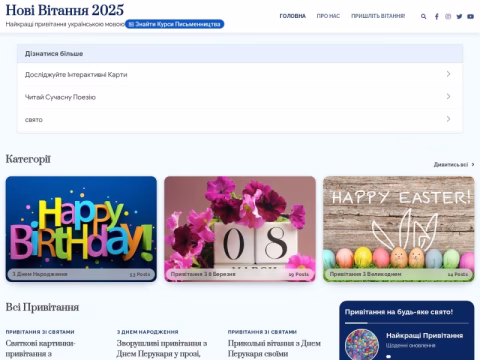Open post Прикольні вітання з Днем Перукаря

click(x=274, y=348)
